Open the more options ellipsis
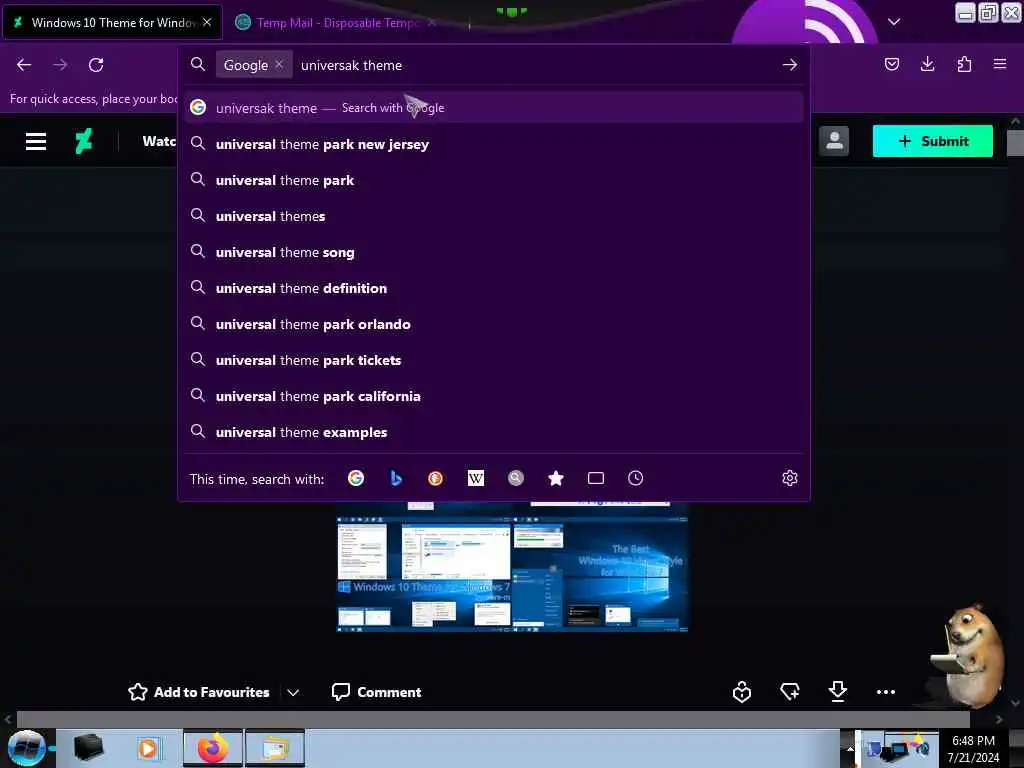The image size is (1024, 768). click(x=886, y=692)
